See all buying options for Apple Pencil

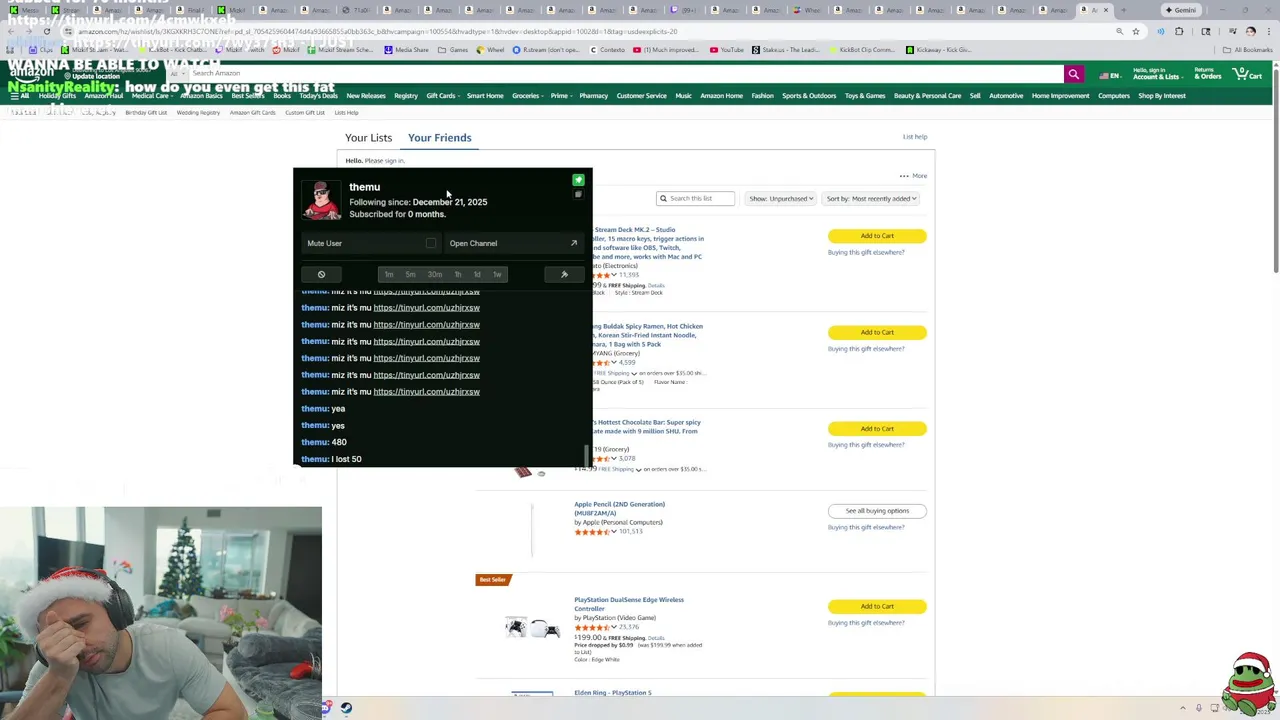click(x=877, y=511)
